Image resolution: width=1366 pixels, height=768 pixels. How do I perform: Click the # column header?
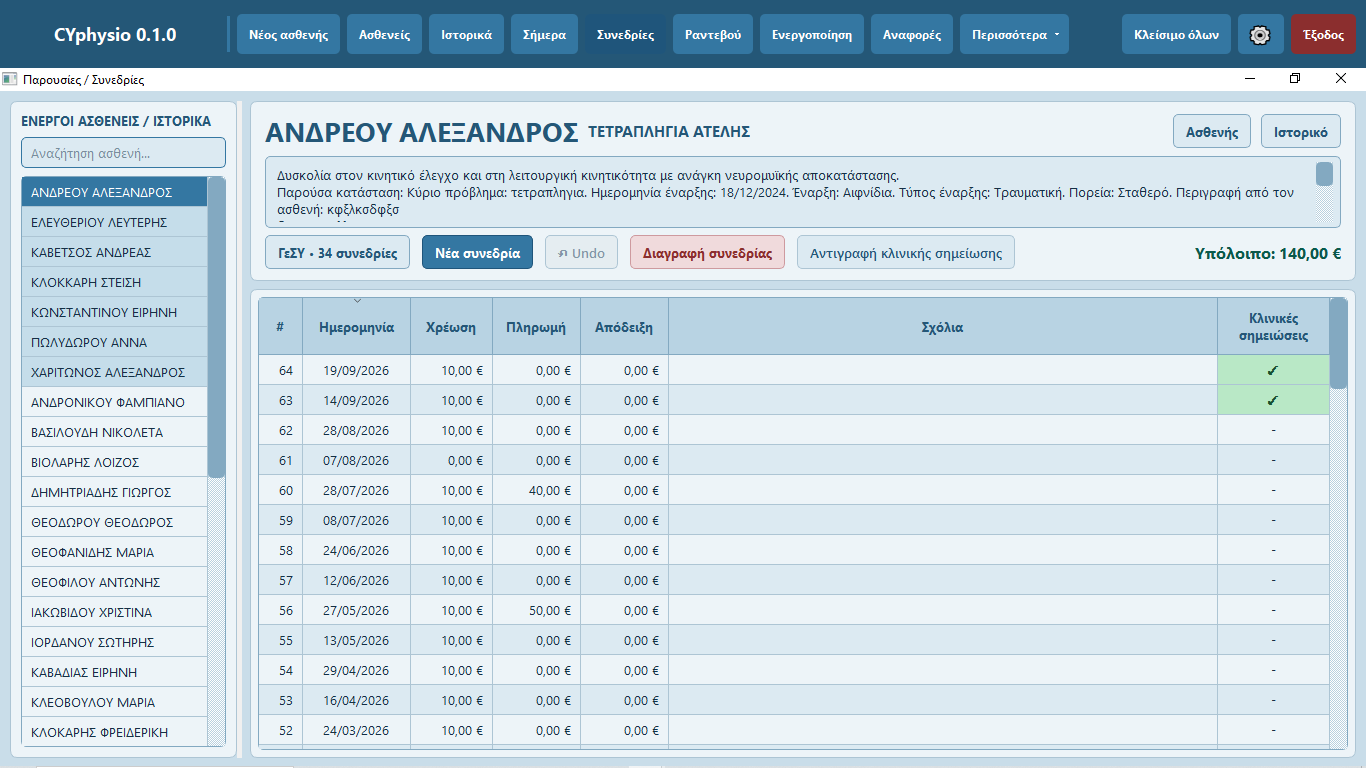280,327
